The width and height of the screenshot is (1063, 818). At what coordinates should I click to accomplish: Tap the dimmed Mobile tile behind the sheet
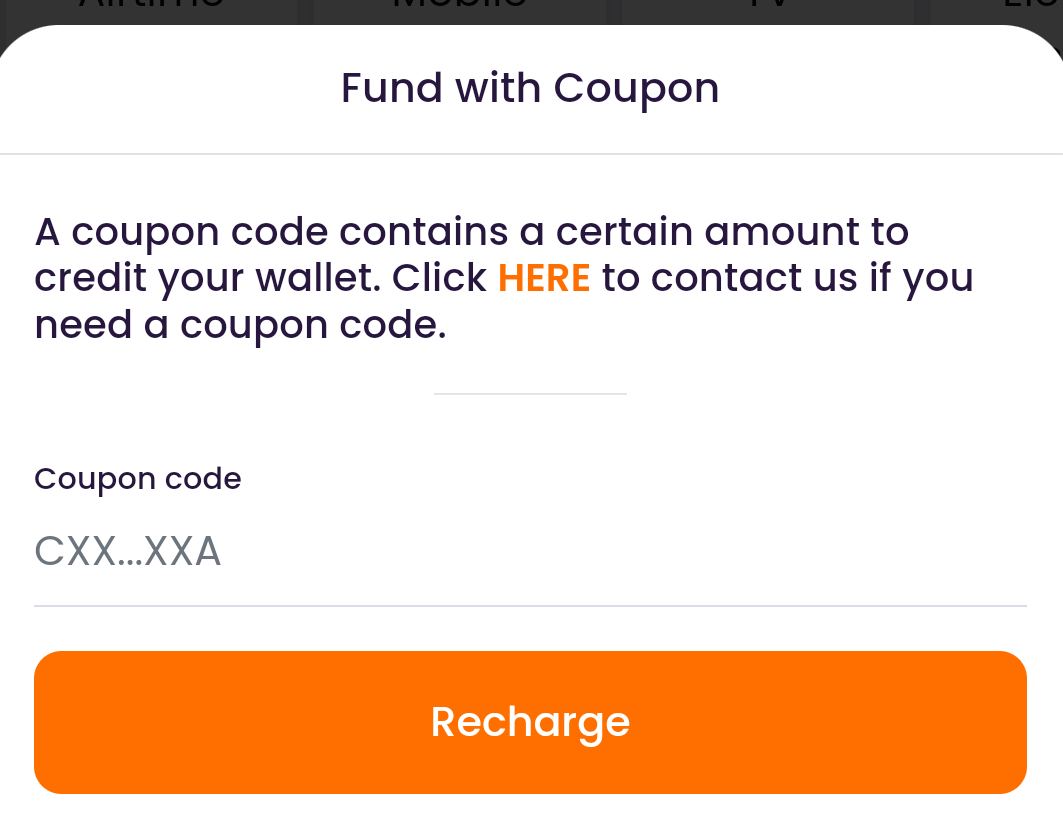(x=460, y=10)
